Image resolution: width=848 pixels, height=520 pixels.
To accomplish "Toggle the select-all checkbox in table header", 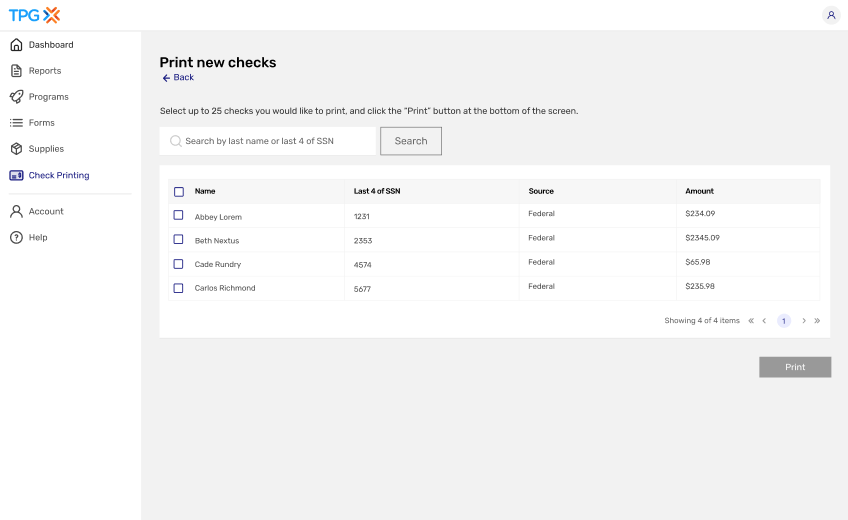I will pyautogui.click(x=179, y=192).
